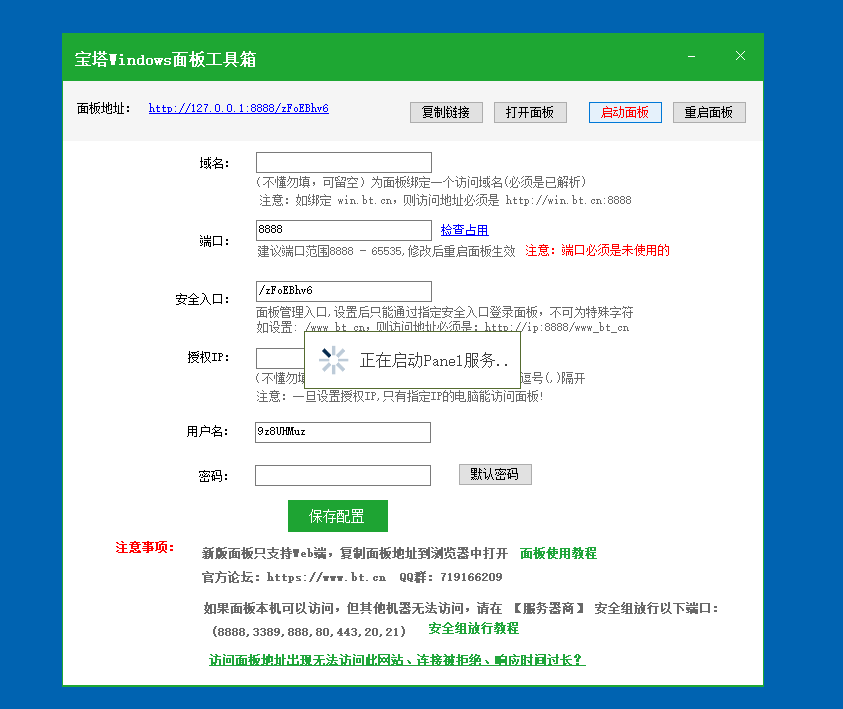Viewport: 843px width, 709px height.
Task: Click the 正在启动Panel服务 status text
Action: [x=434, y=360]
